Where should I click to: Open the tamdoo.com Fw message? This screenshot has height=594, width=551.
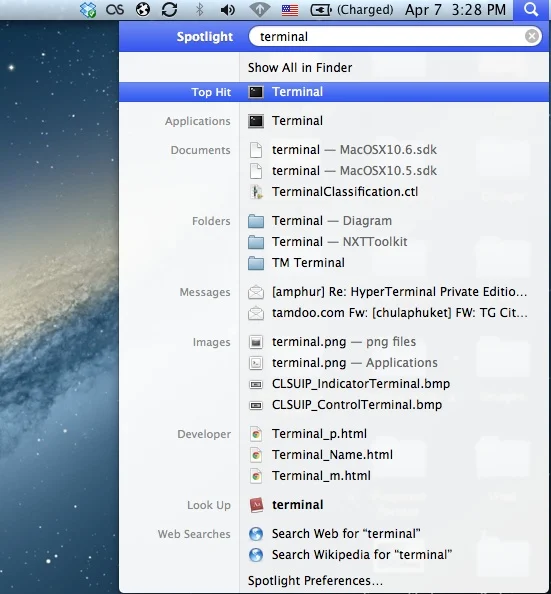pyautogui.click(x=399, y=313)
